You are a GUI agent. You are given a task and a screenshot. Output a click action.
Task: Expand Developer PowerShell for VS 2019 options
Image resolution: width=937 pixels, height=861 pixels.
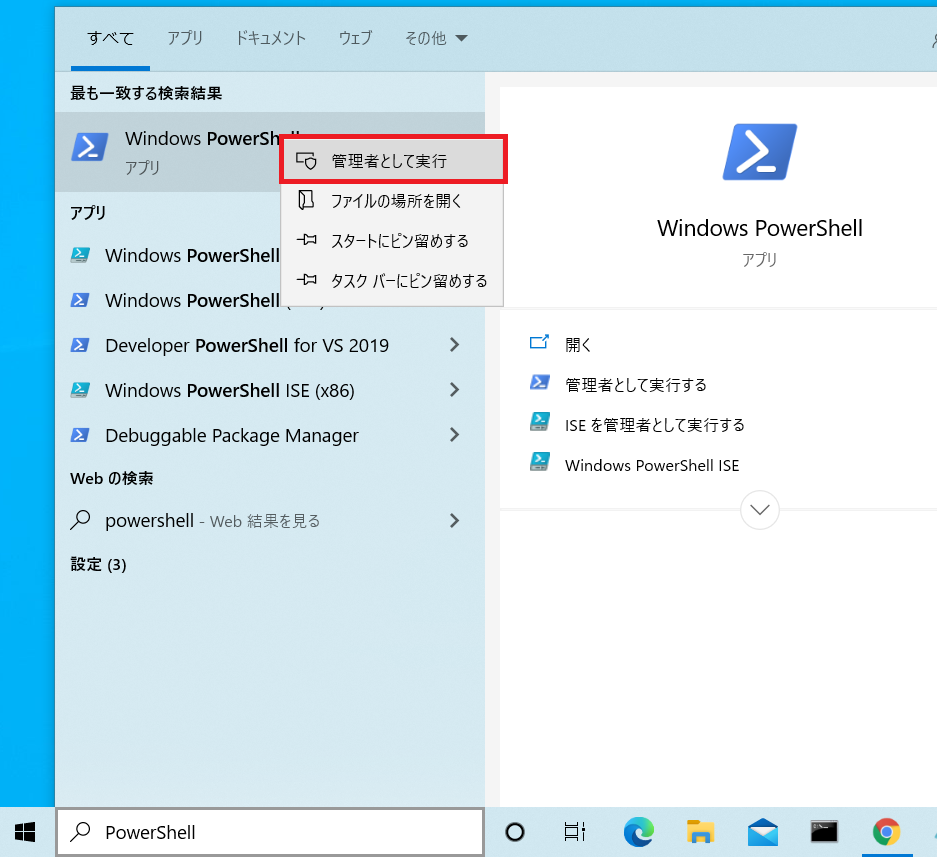tap(454, 345)
